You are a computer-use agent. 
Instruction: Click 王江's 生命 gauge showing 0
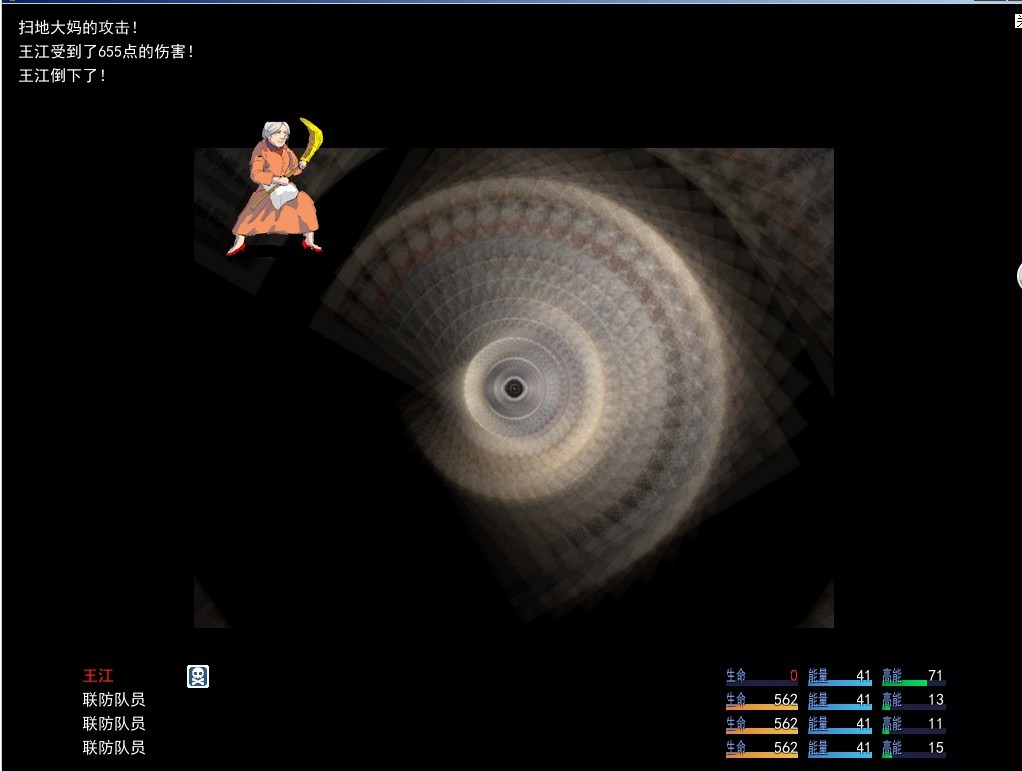point(762,676)
